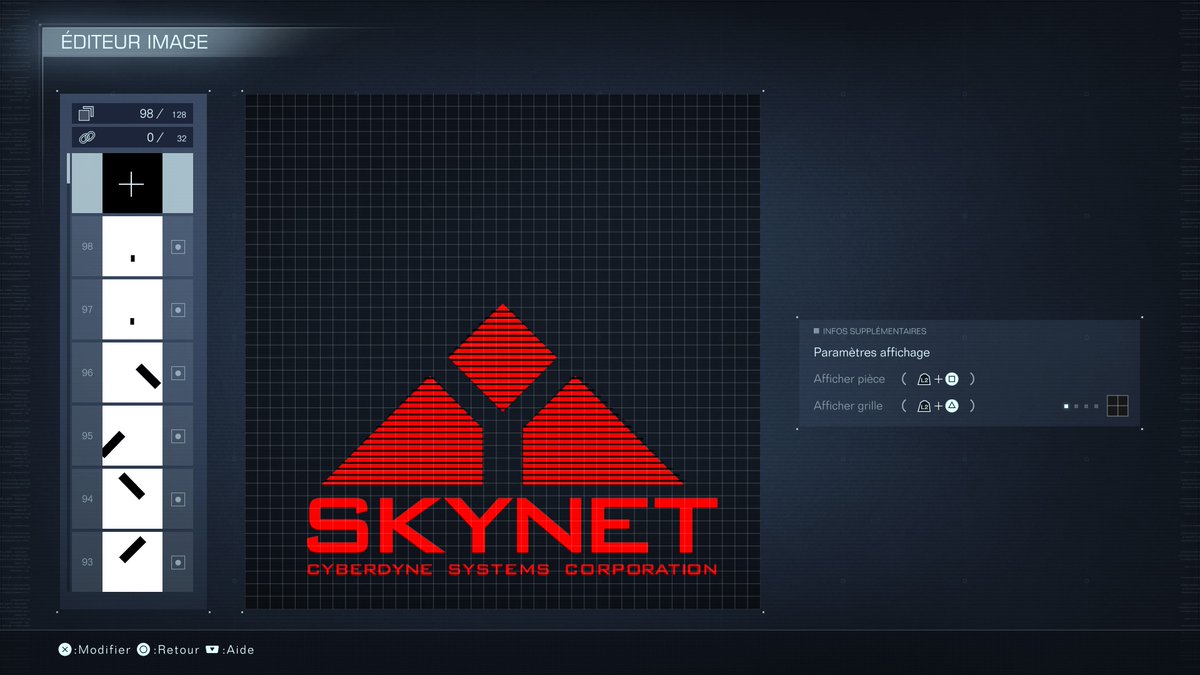Click row number 98 in layer list
The image size is (1200, 675).
[x=87, y=246]
